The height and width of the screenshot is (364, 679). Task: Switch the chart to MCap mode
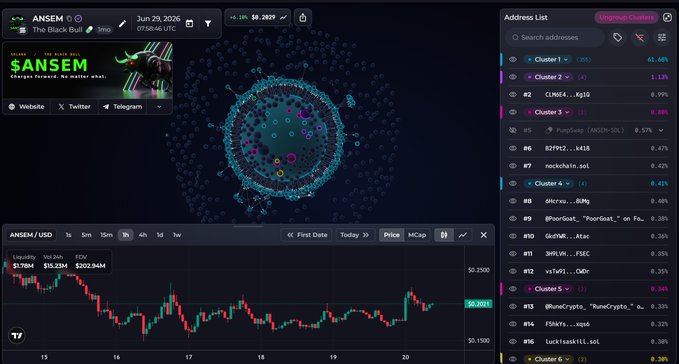(x=417, y=235)
